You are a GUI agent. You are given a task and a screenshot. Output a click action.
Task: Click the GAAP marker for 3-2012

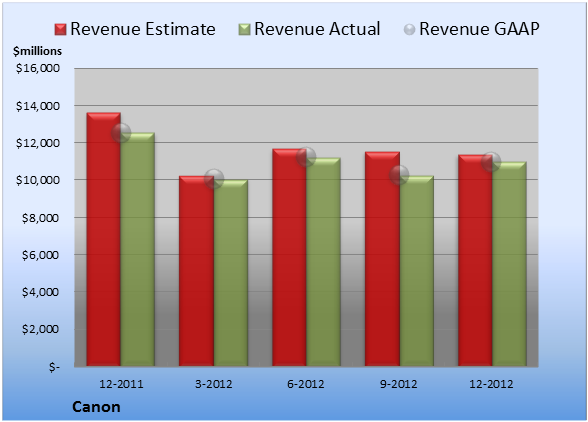click(x=214, y=179)
